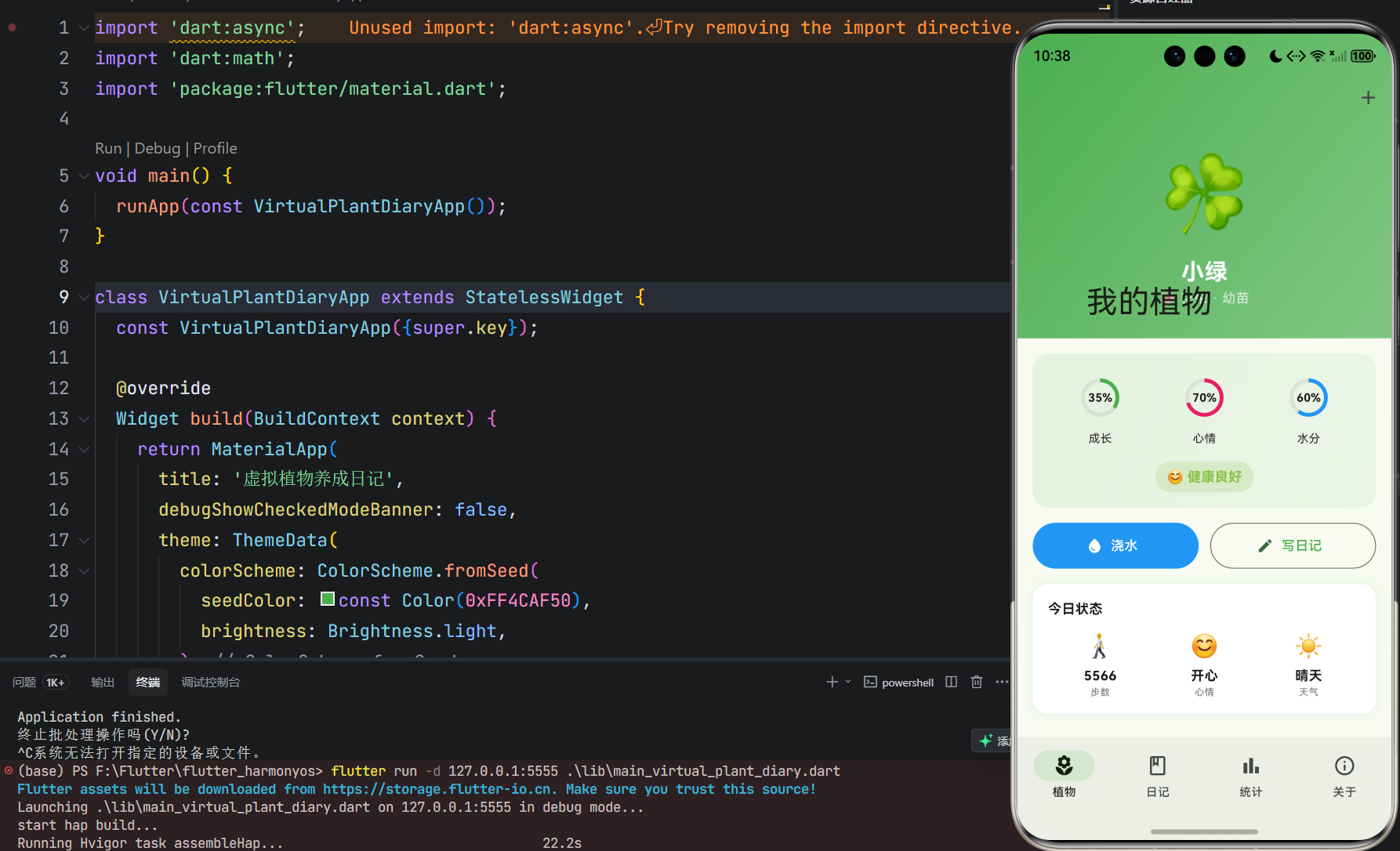Screen dimensions: 1400x851
Task: Tap the 健康良好 health status chip
Action: [1204, 477]
